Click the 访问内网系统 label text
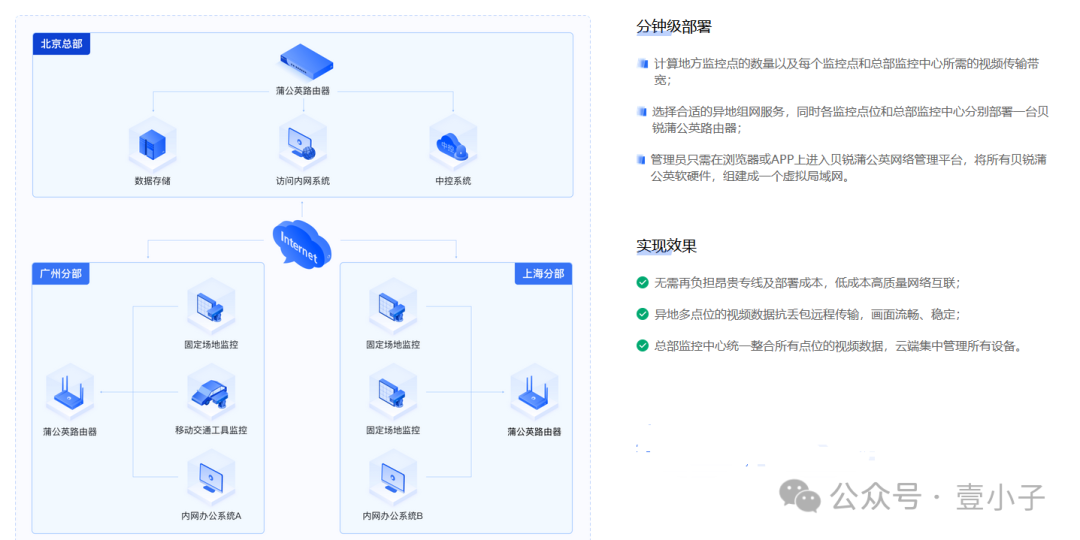The image size is (1080, 540). pyautogui.click(x=302, y=182)
